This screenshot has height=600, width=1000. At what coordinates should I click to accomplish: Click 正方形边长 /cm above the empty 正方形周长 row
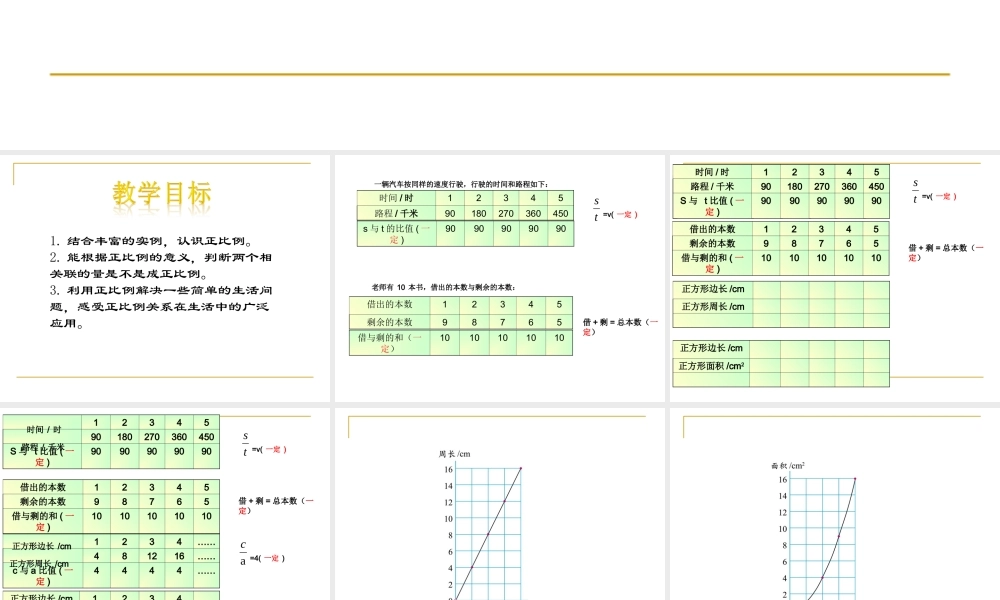tap(713, 289)
